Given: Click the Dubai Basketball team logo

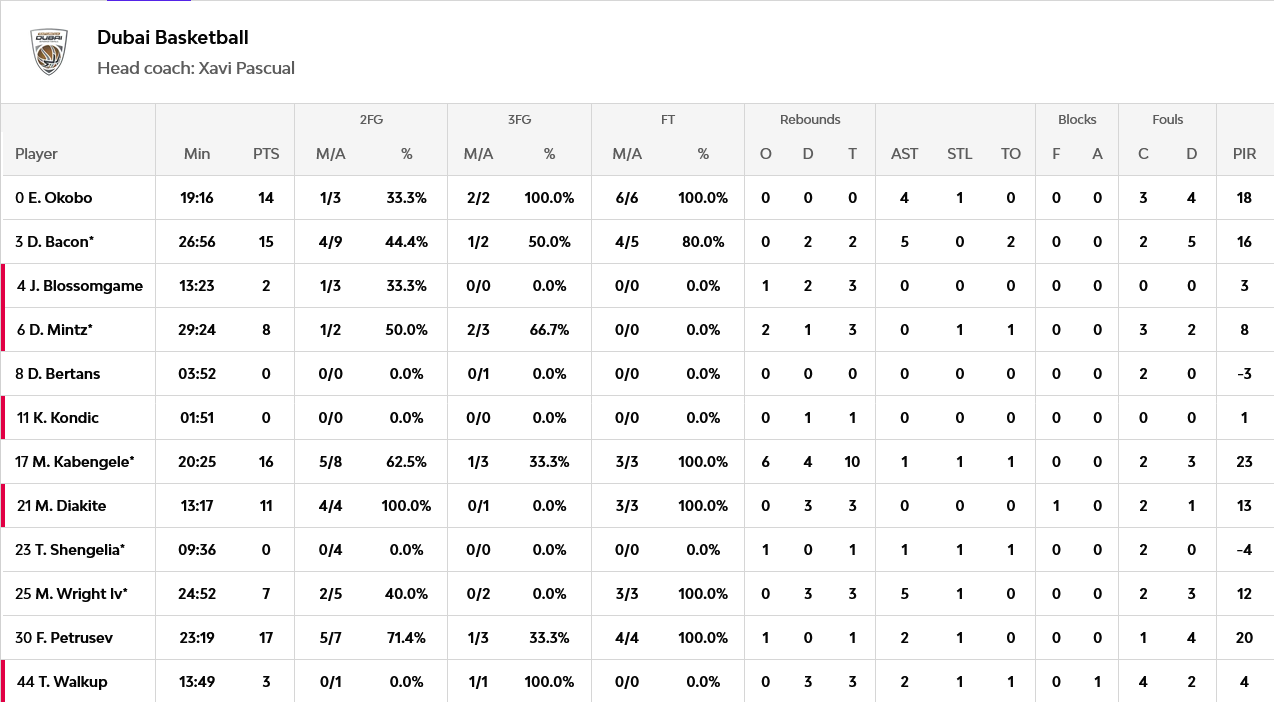Looking at the screenshot, I should (x=49, y=52).
